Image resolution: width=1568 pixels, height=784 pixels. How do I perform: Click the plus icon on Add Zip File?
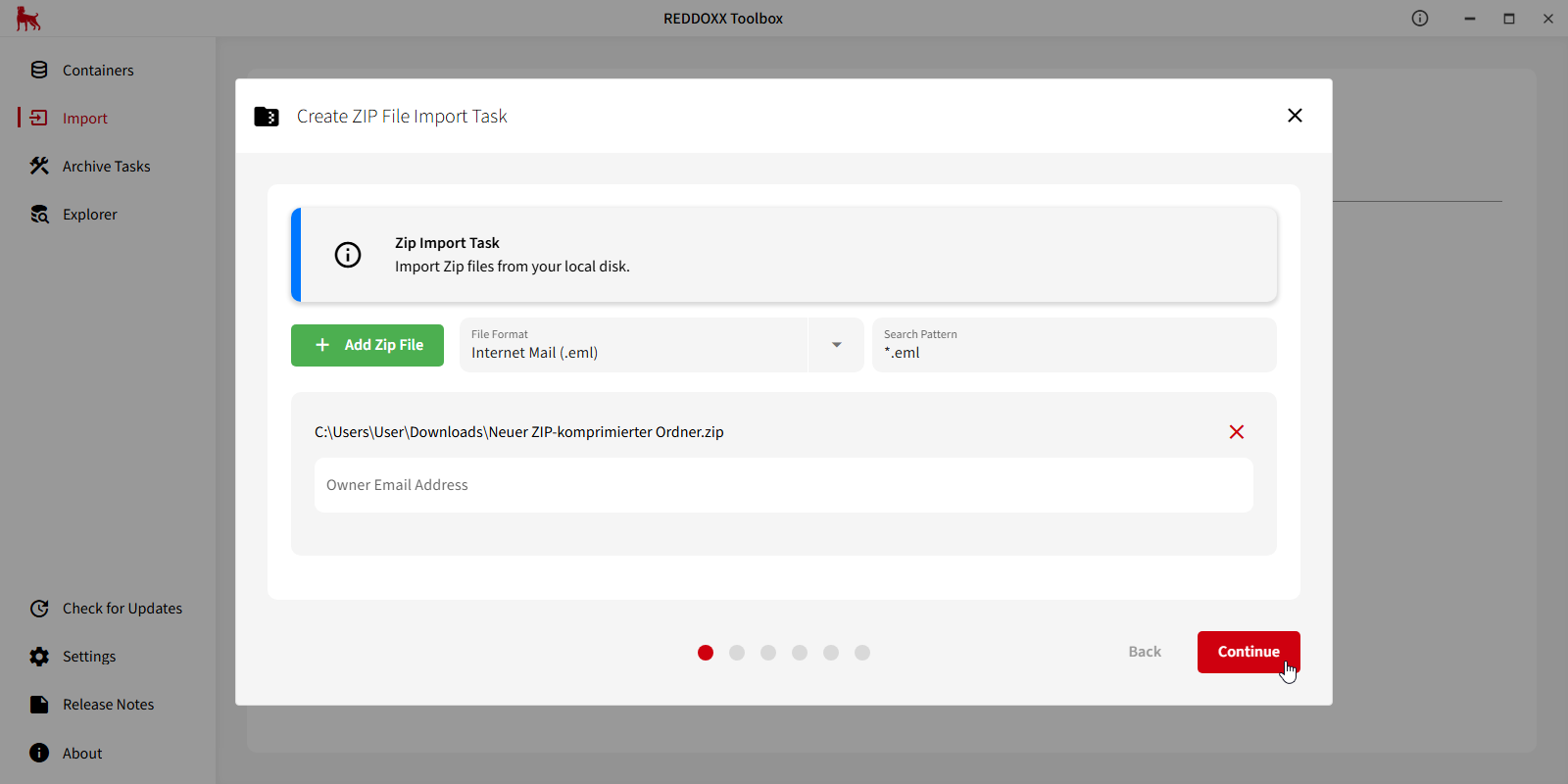(x=322, y=345)
